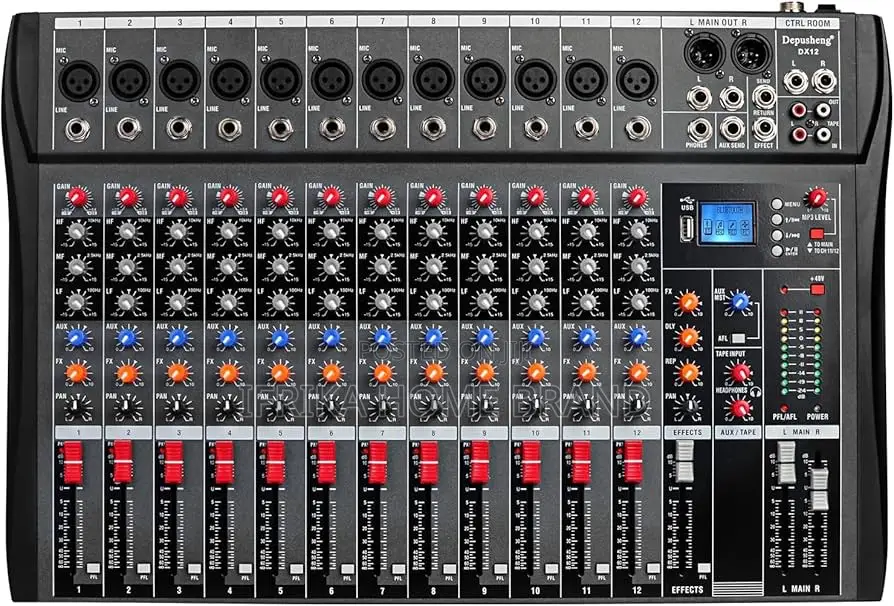Image resolution: width=894 pixels, height=606 pixels.
Task: Click the white RCA OUT jack
Action: (823, 109)
